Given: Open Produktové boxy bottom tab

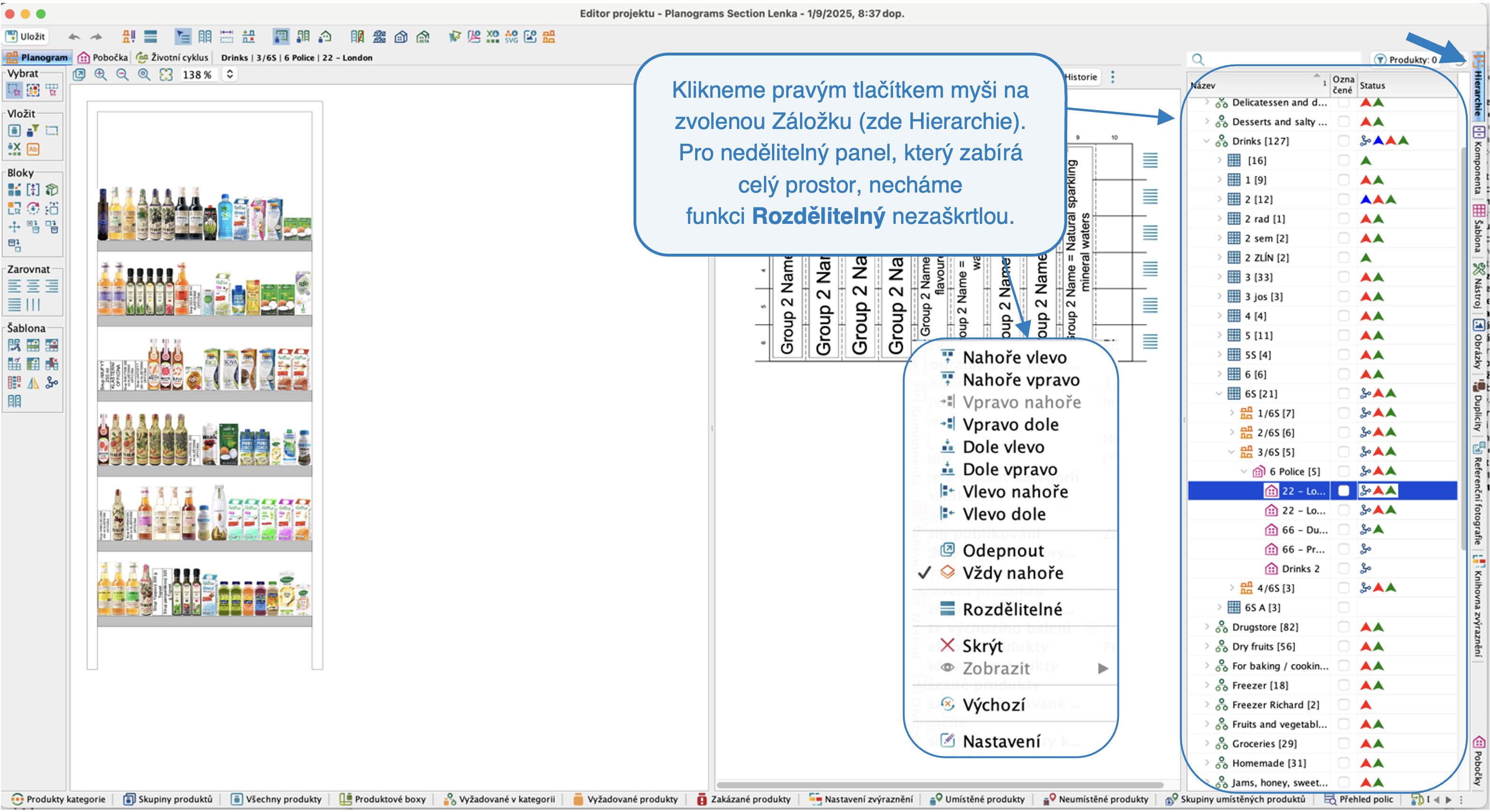Looking at the screenshot, I should [x=383, y=799].
